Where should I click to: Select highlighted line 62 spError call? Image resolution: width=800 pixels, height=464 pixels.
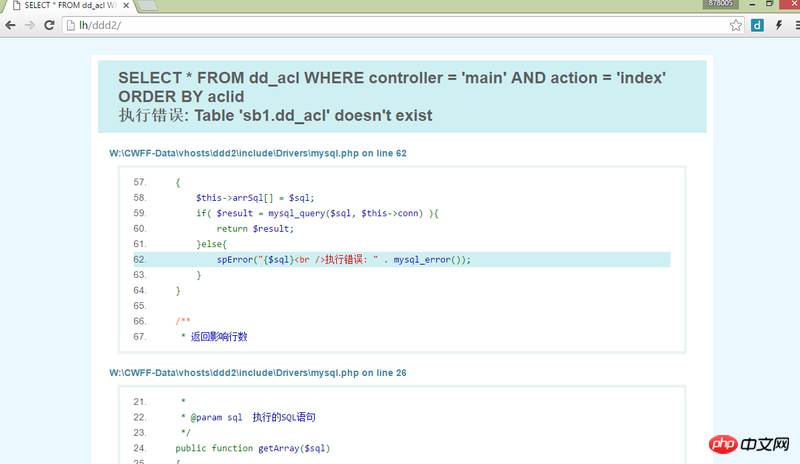click(402, 259)
